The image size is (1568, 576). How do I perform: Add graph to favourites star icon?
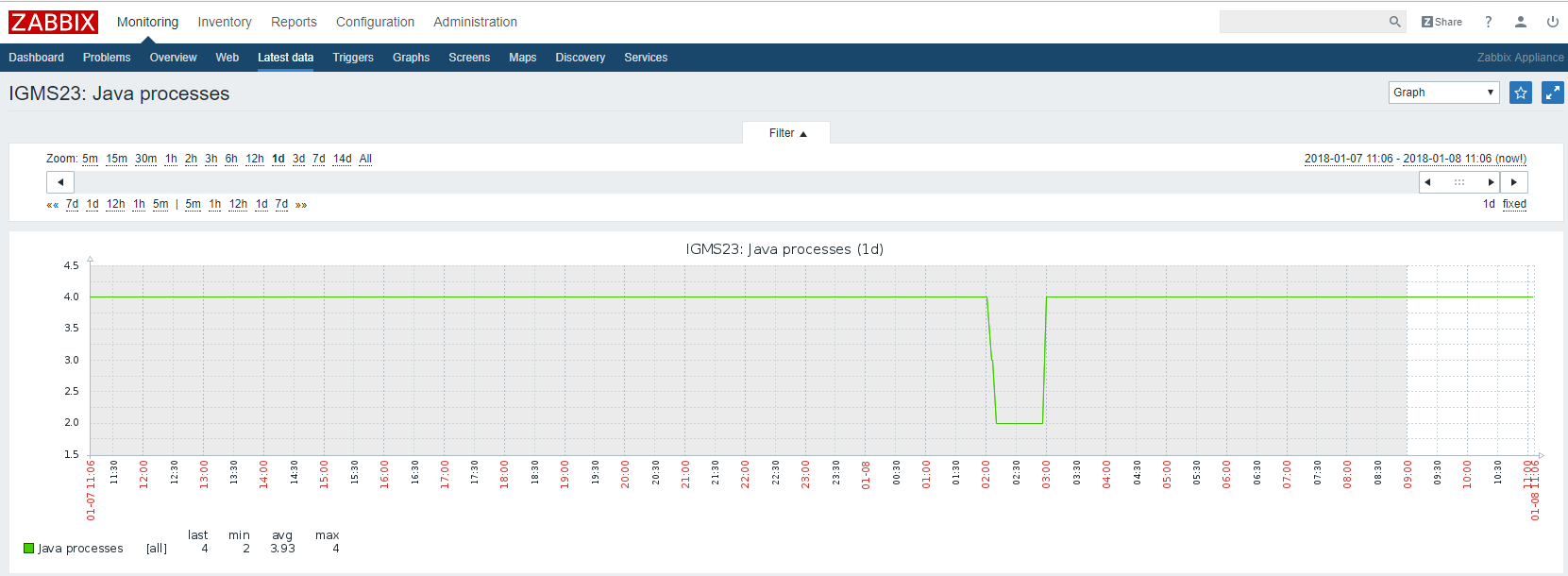pos(1520,93)
